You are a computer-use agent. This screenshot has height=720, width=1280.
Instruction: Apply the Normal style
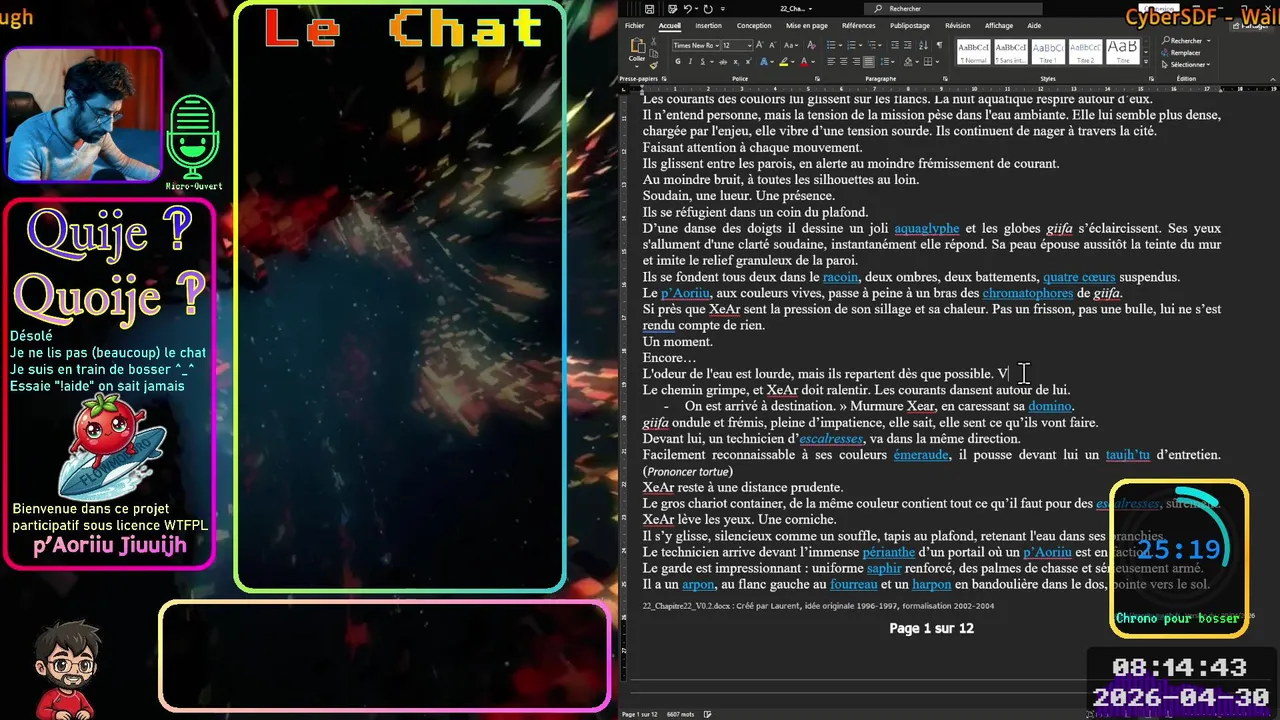pos(974,52)
